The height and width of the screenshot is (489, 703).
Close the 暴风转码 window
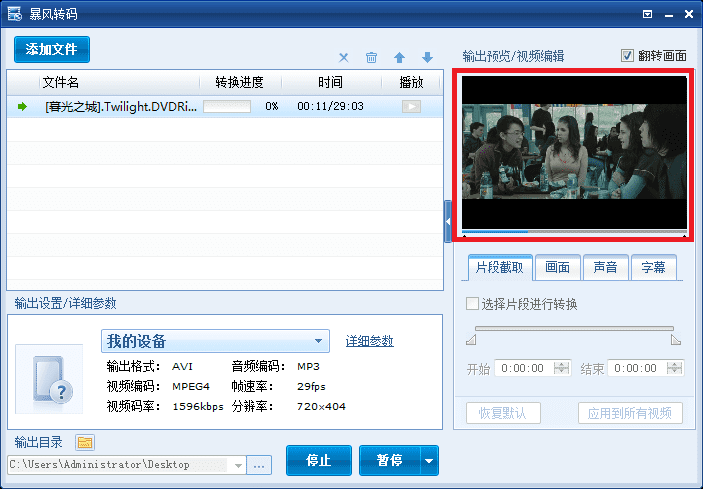689,14
